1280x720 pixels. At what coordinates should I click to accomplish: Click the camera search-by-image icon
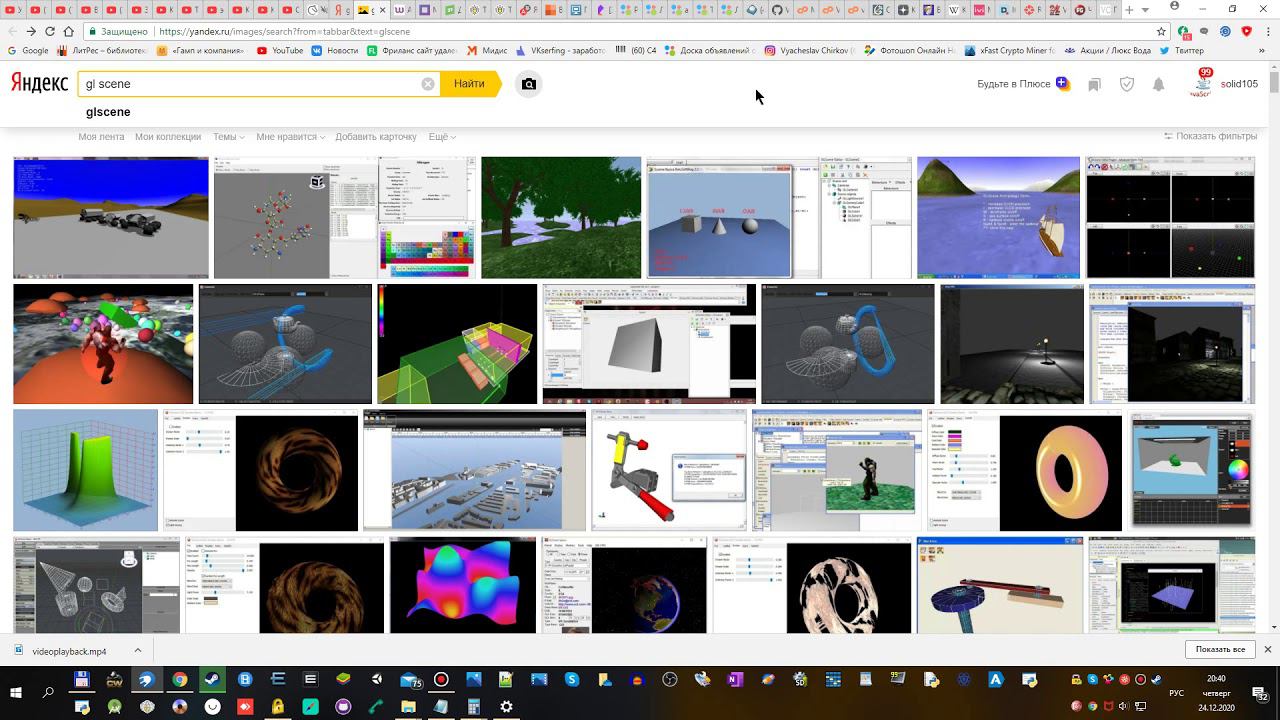pyautogui.click(x=529, y=84)
